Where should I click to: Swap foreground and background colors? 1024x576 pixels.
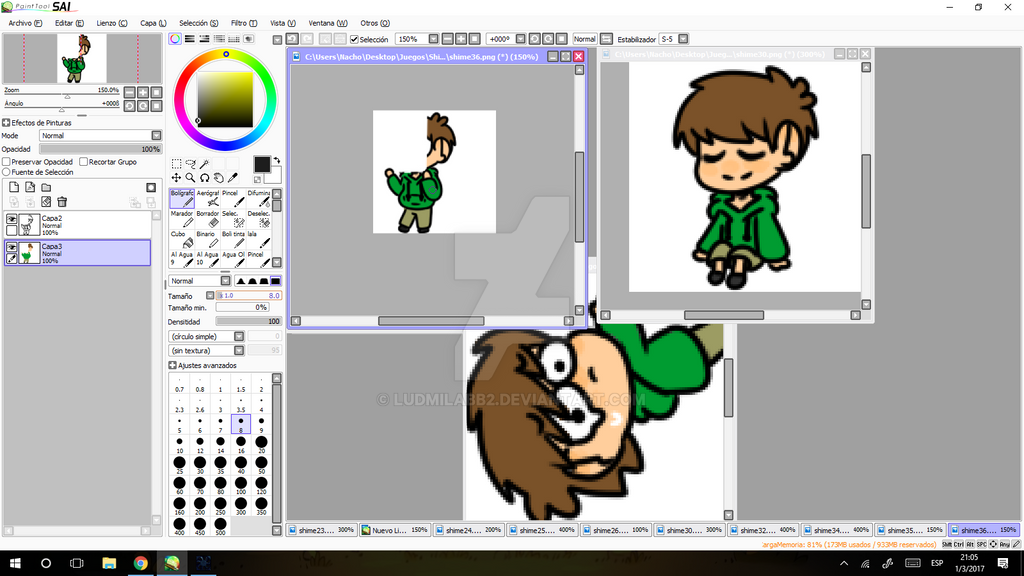point(277,160)
